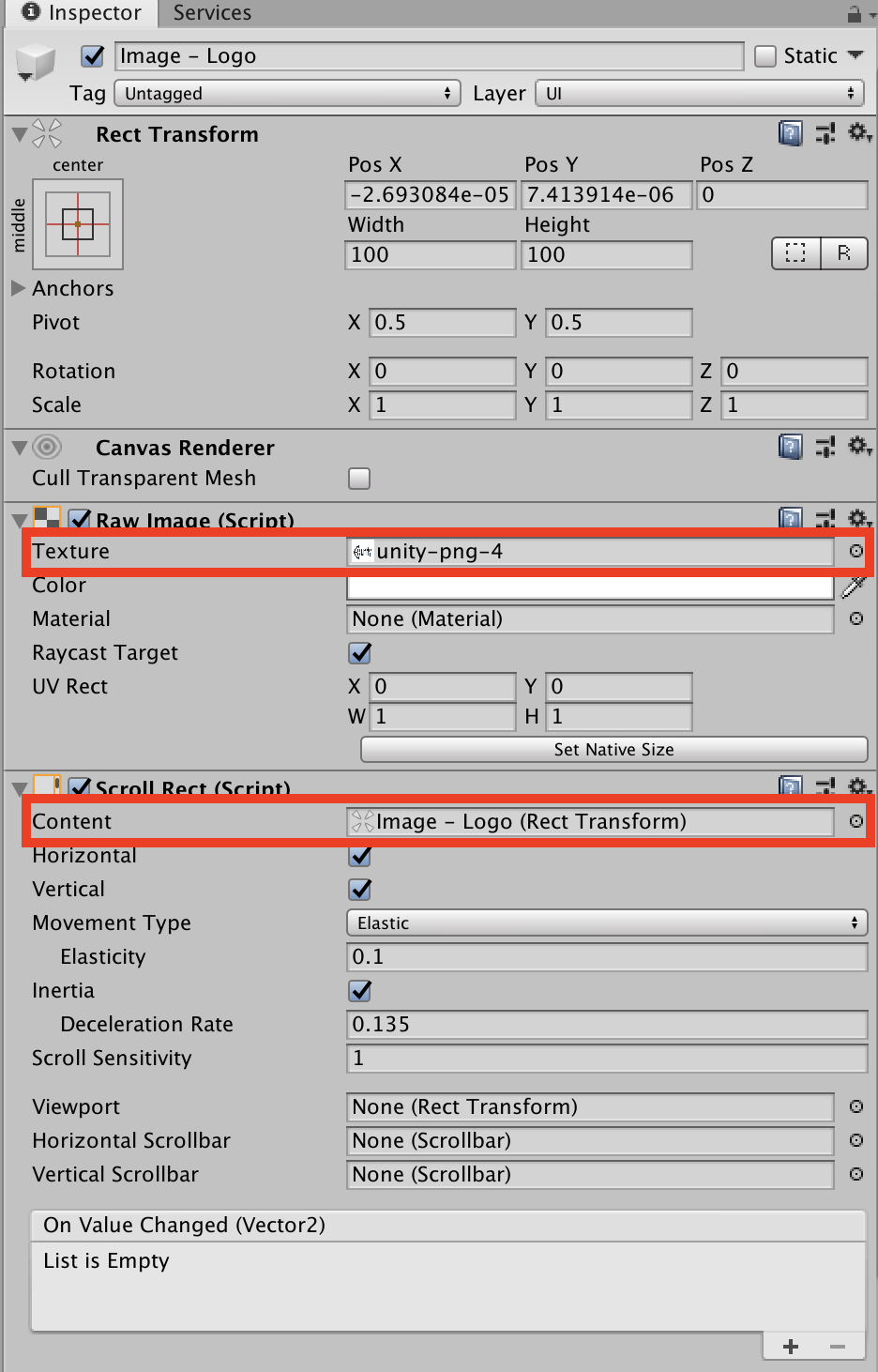This screenshot has height=1372, width=878.
Task: Enable Cull Transparent Mesh checkbox
Action: click(359, 479)
